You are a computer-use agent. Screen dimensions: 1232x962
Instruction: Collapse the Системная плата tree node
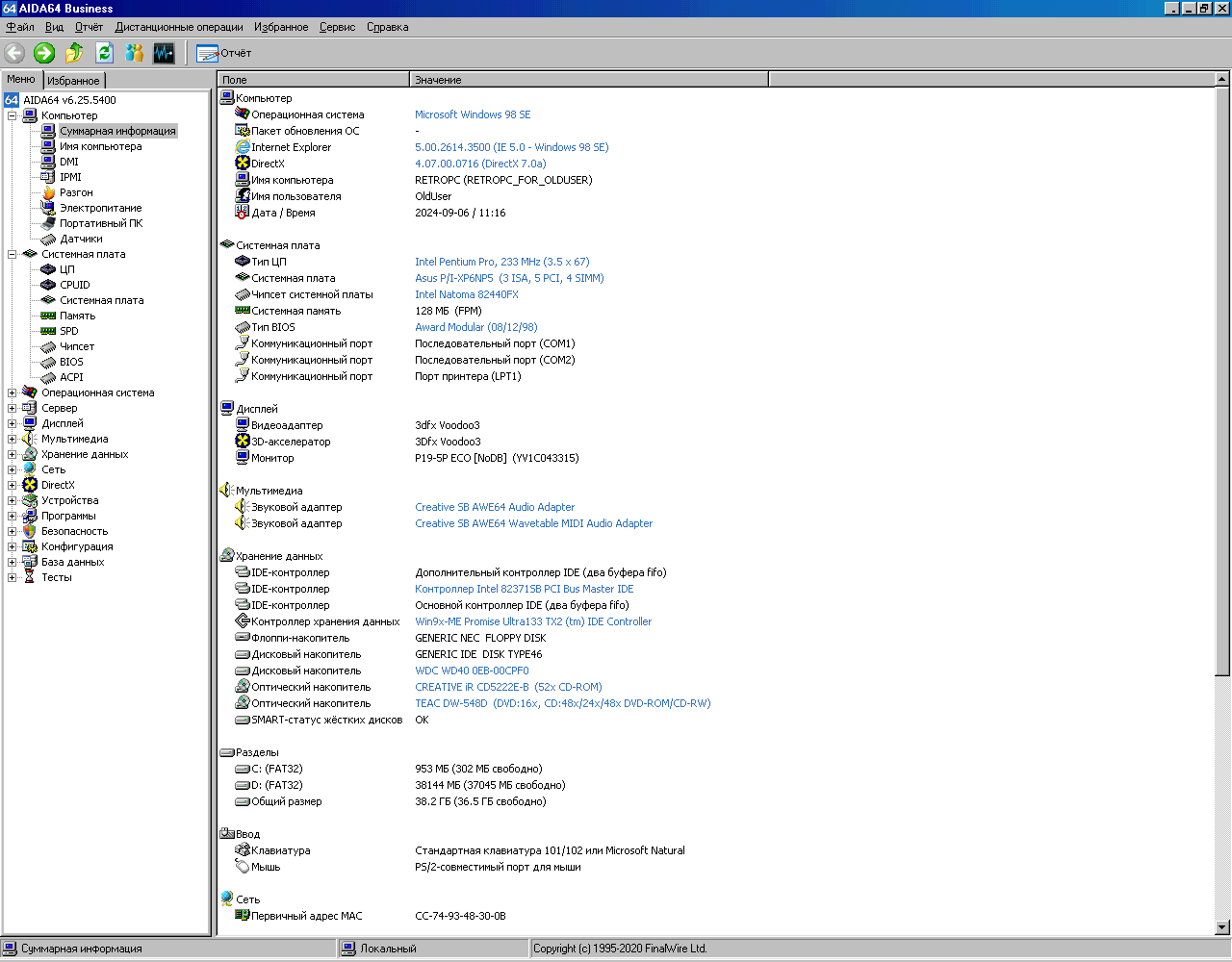pyautogui.click(x=13, y=254)
